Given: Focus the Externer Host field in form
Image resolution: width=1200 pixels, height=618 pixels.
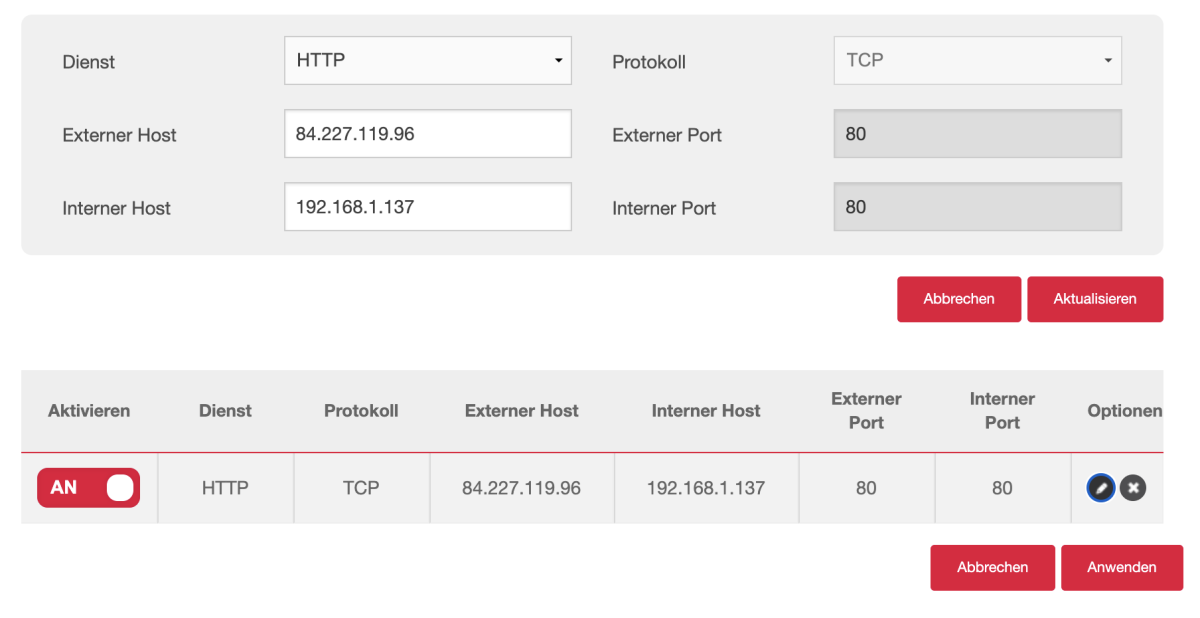Looking at the screenshot, I should [428, 134].
